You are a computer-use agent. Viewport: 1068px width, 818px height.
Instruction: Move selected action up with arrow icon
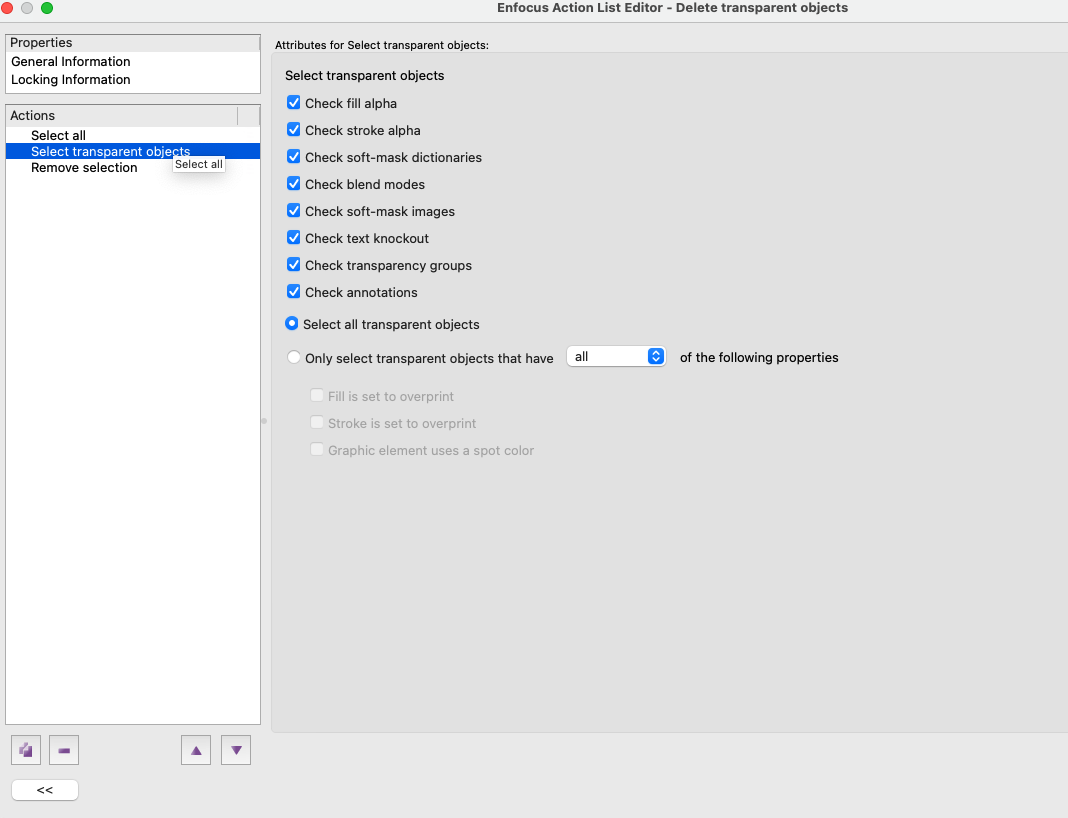pyautogui.click(x=196, y=750)
